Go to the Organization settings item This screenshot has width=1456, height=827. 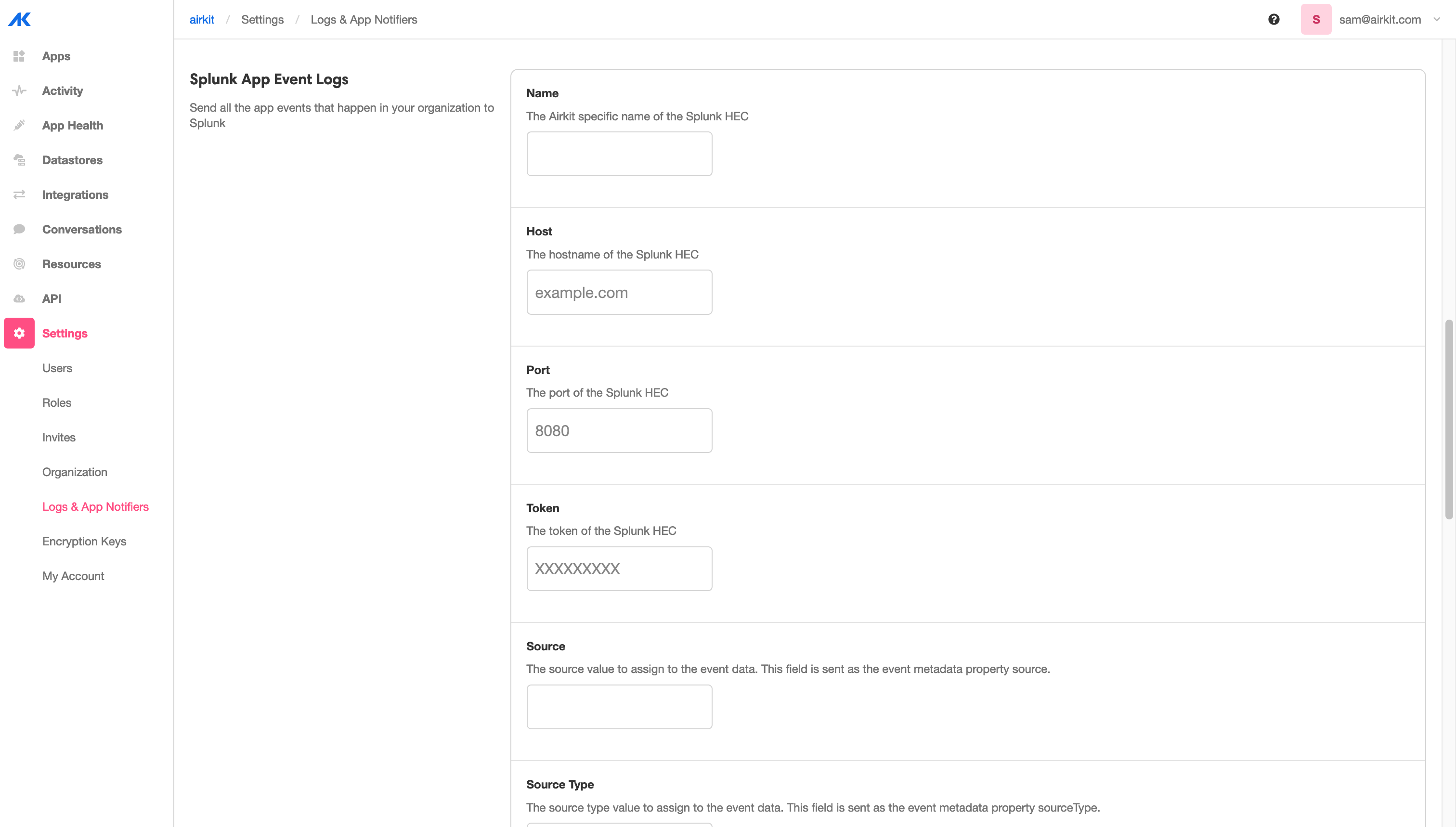point(75,471)
